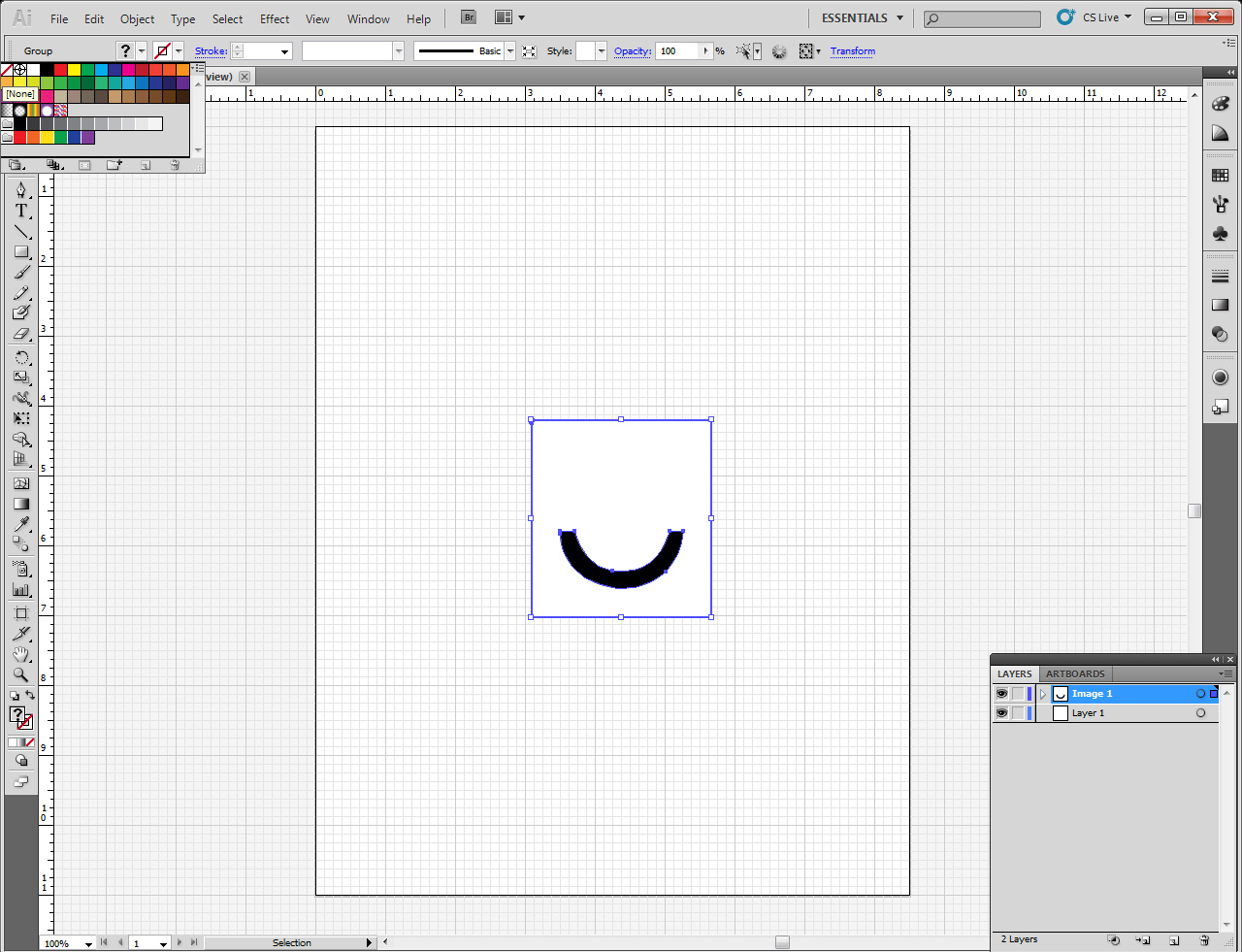This screenshot has height=952, width=1242.
Task: Open the Effect menu
Action: point(275,18)
